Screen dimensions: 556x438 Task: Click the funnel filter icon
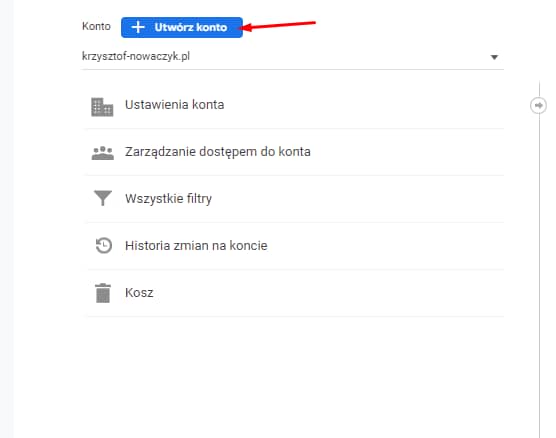pyautogui.click(x=103, y=198)
